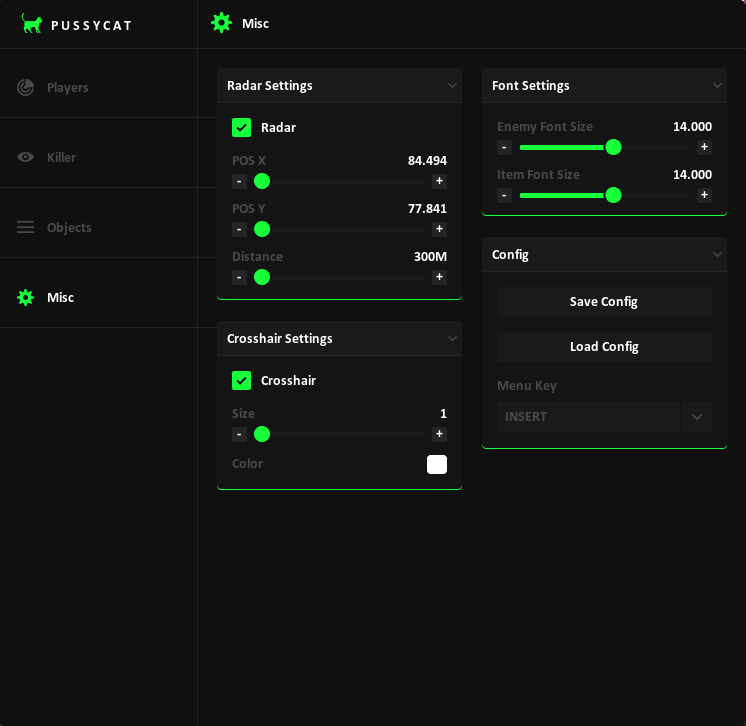Open the Objects tab

69,228
